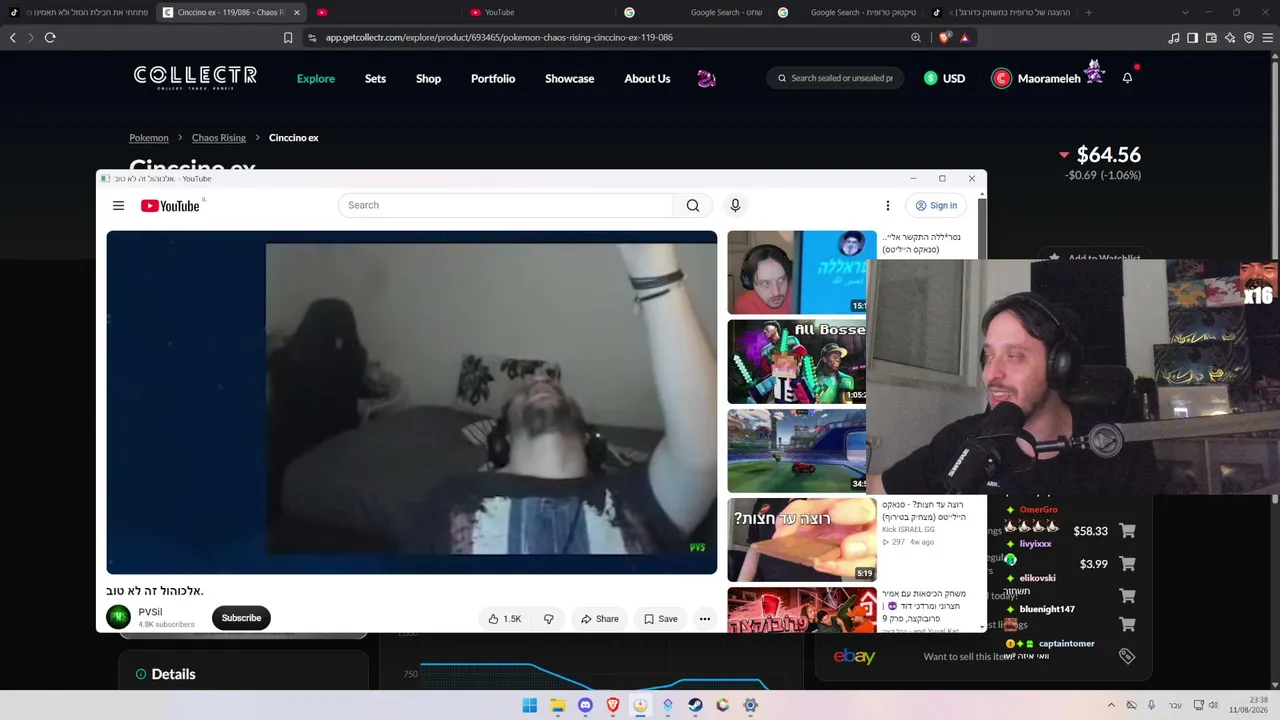Start YouTube voice search with microphone
The width and height of the screenshot is (1280, 720).
(x=735, y=205)
